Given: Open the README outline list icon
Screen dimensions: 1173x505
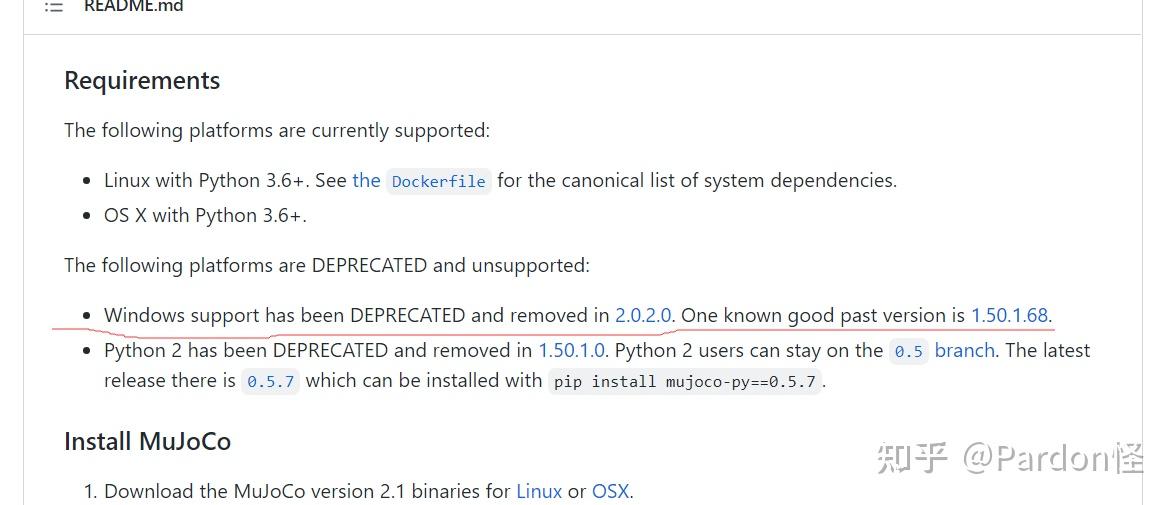Looking at the screenshot, I should [x=54, y=7].
